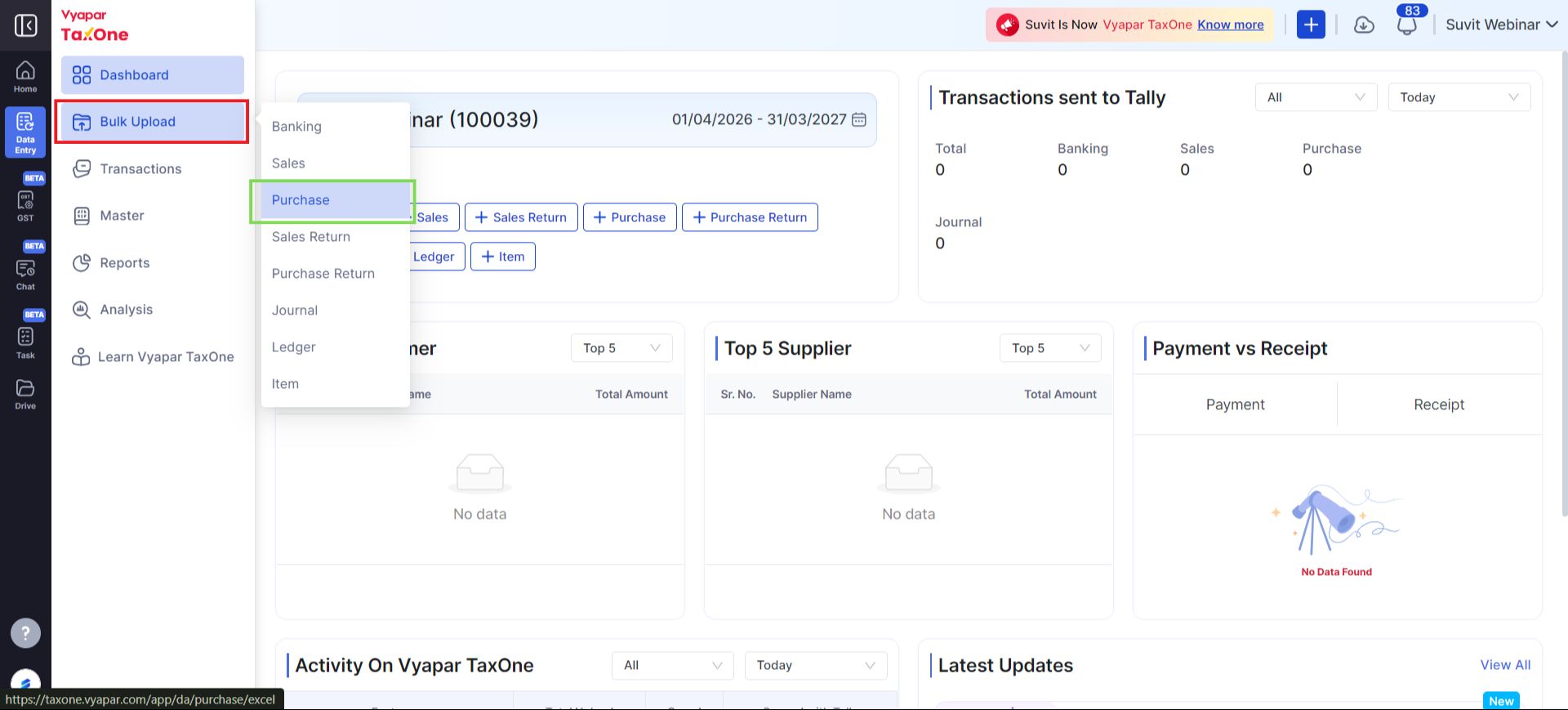
Task: Click the Vyapar TaxOne logo
Action: coord(95,26)
